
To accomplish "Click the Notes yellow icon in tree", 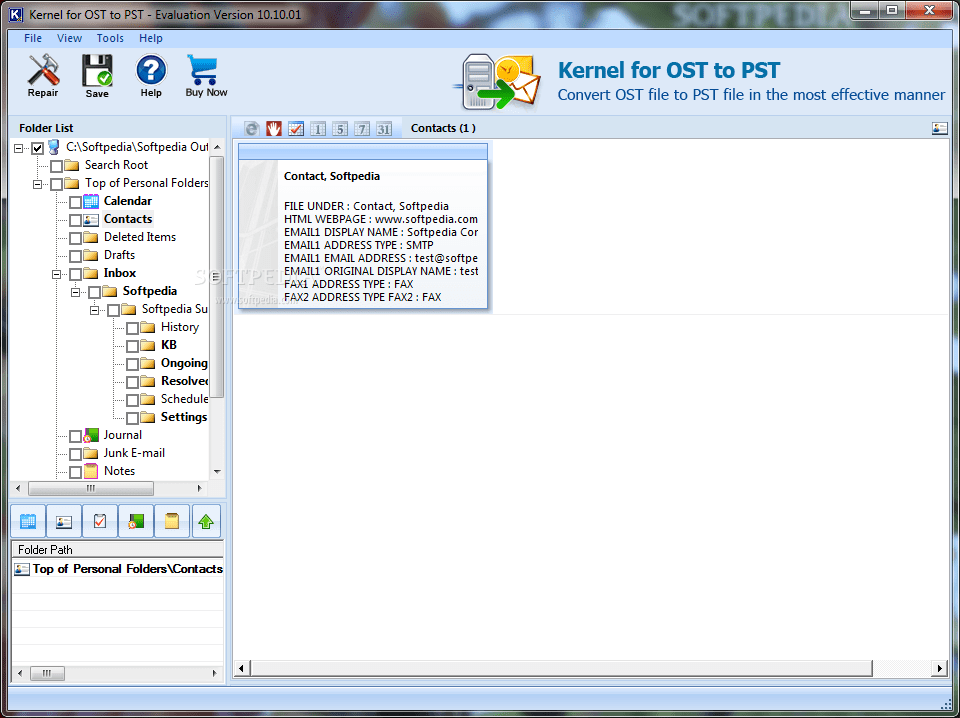I will pos(91,471).
